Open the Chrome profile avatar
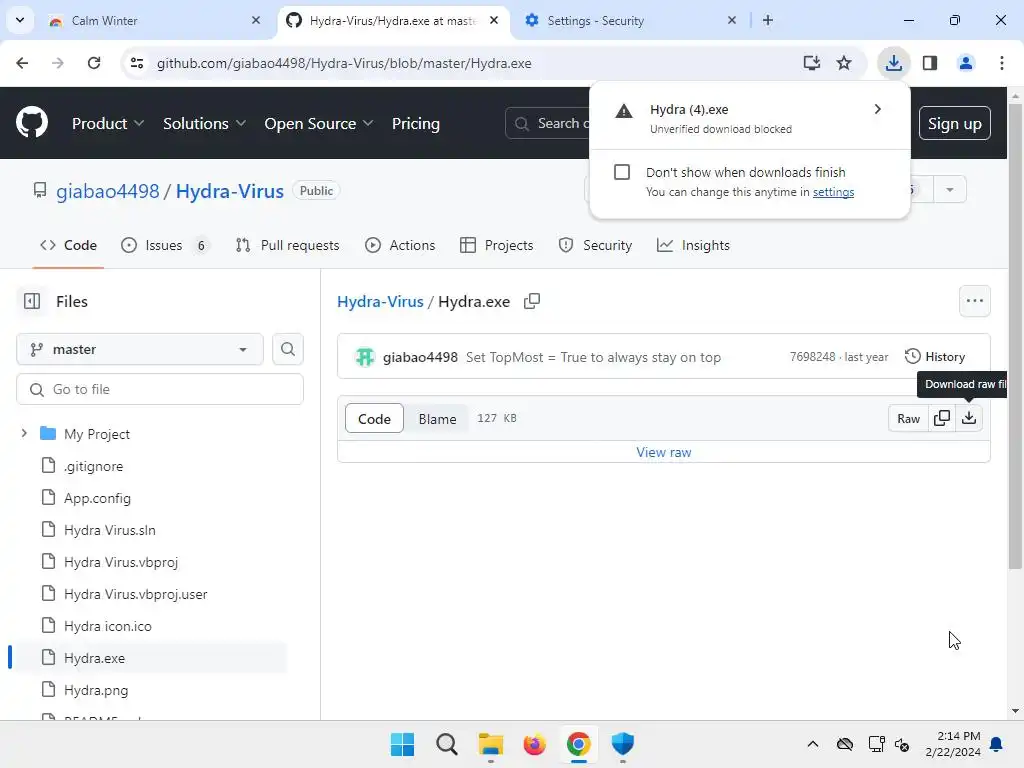This screenshot has height=768, width=1024. pyautogui.click(x=966, y=63)
